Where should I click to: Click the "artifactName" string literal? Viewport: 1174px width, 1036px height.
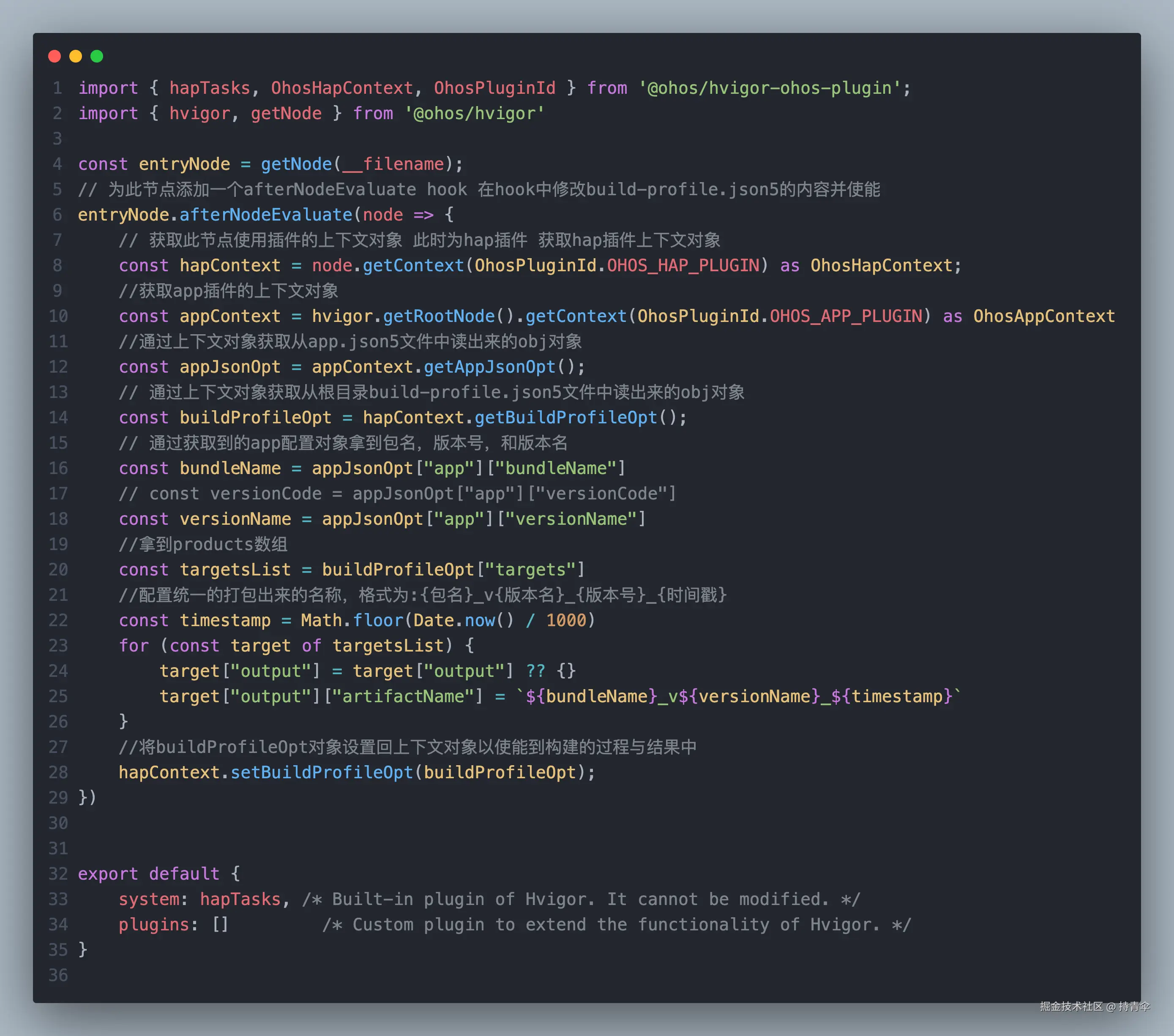tap(403, 696)
